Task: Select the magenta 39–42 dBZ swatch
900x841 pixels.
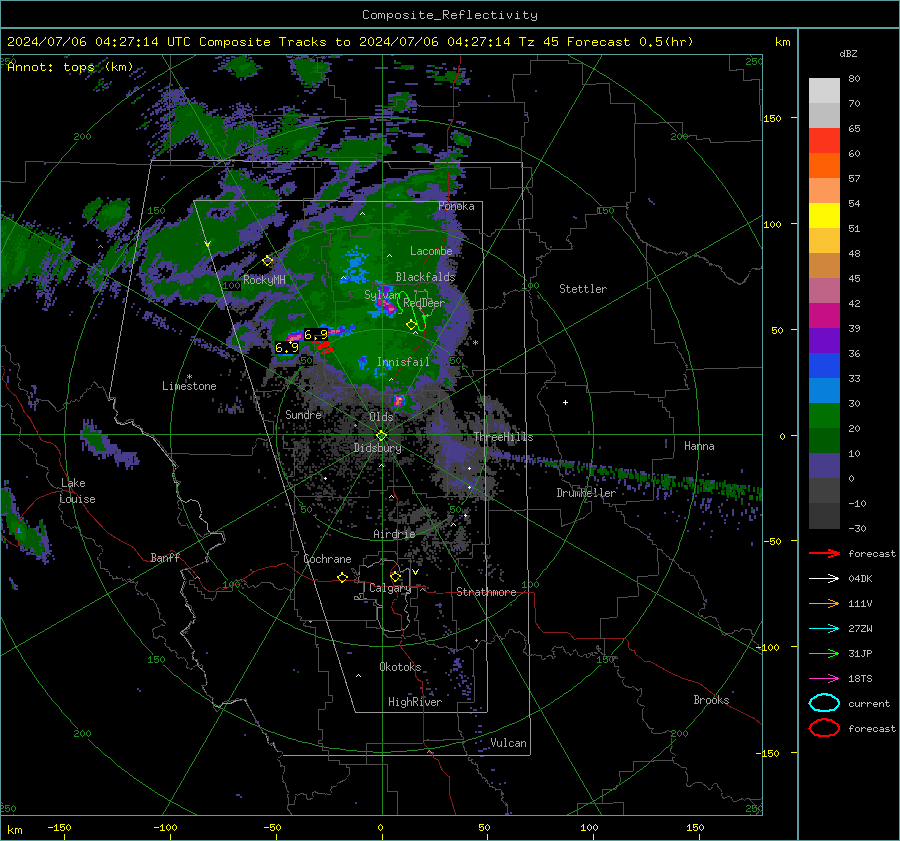Action: (x=824, y=315)
